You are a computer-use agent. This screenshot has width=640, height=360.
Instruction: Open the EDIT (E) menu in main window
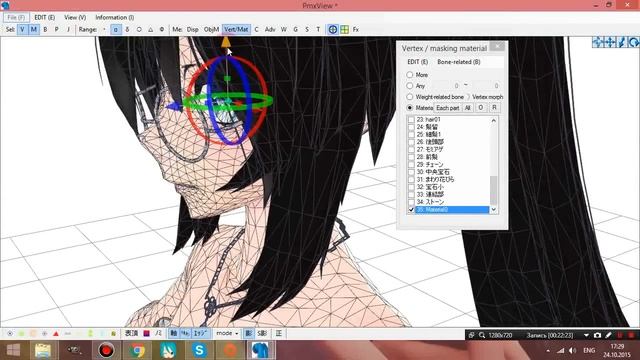(44, 18)
